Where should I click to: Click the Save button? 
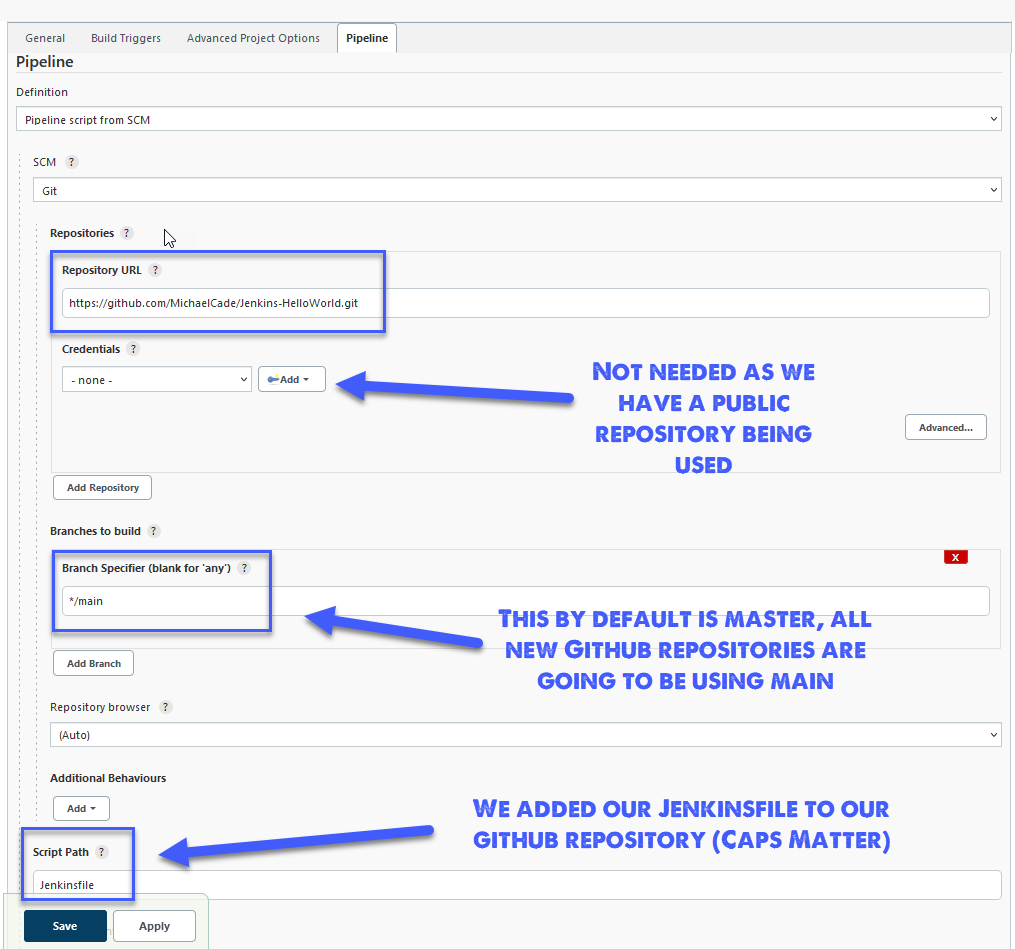(x=65, y=926)
